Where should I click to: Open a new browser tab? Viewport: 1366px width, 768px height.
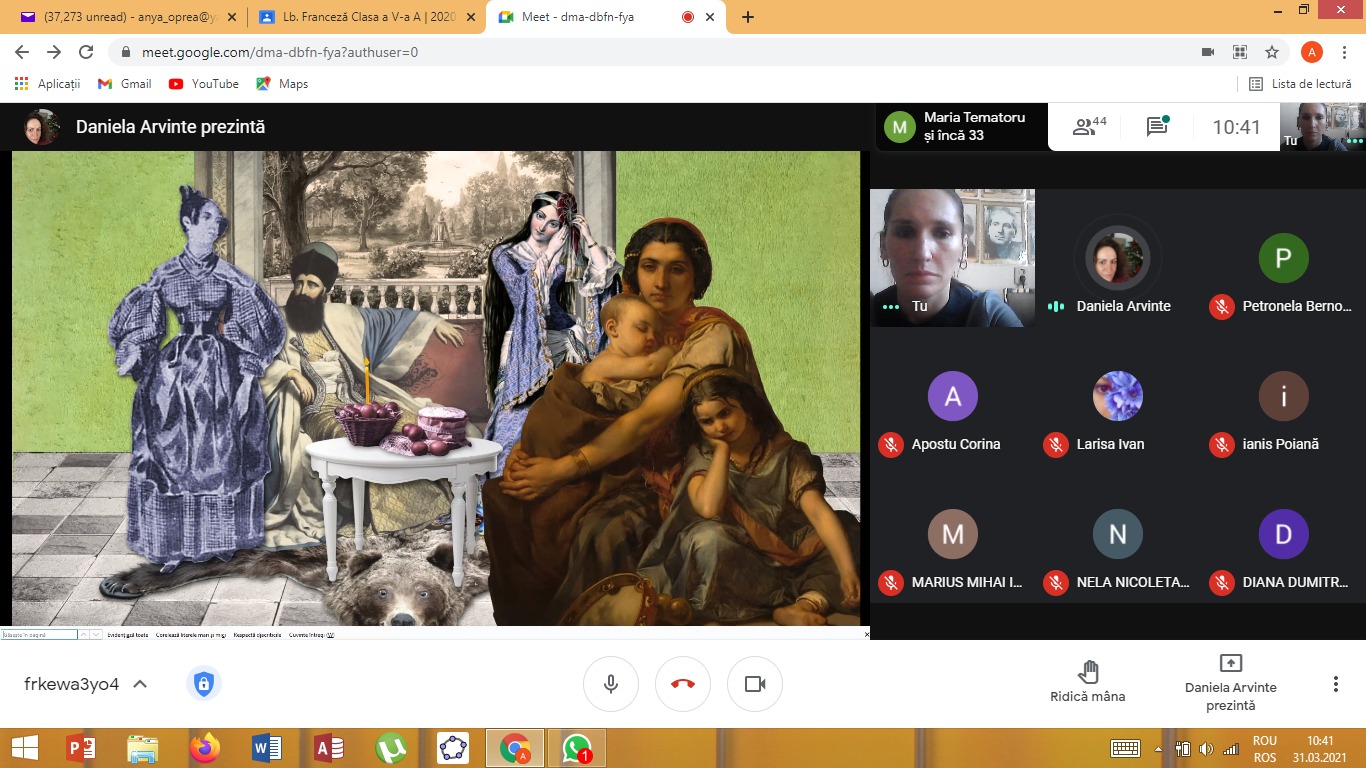[x=747, y=17]
